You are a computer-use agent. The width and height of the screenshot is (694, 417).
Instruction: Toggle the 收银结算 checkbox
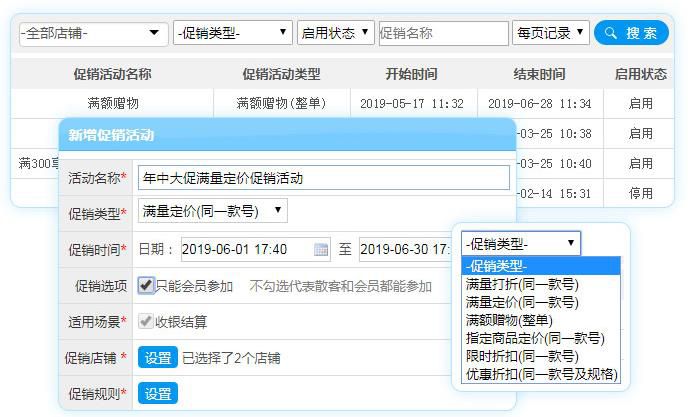coord(146,321)
